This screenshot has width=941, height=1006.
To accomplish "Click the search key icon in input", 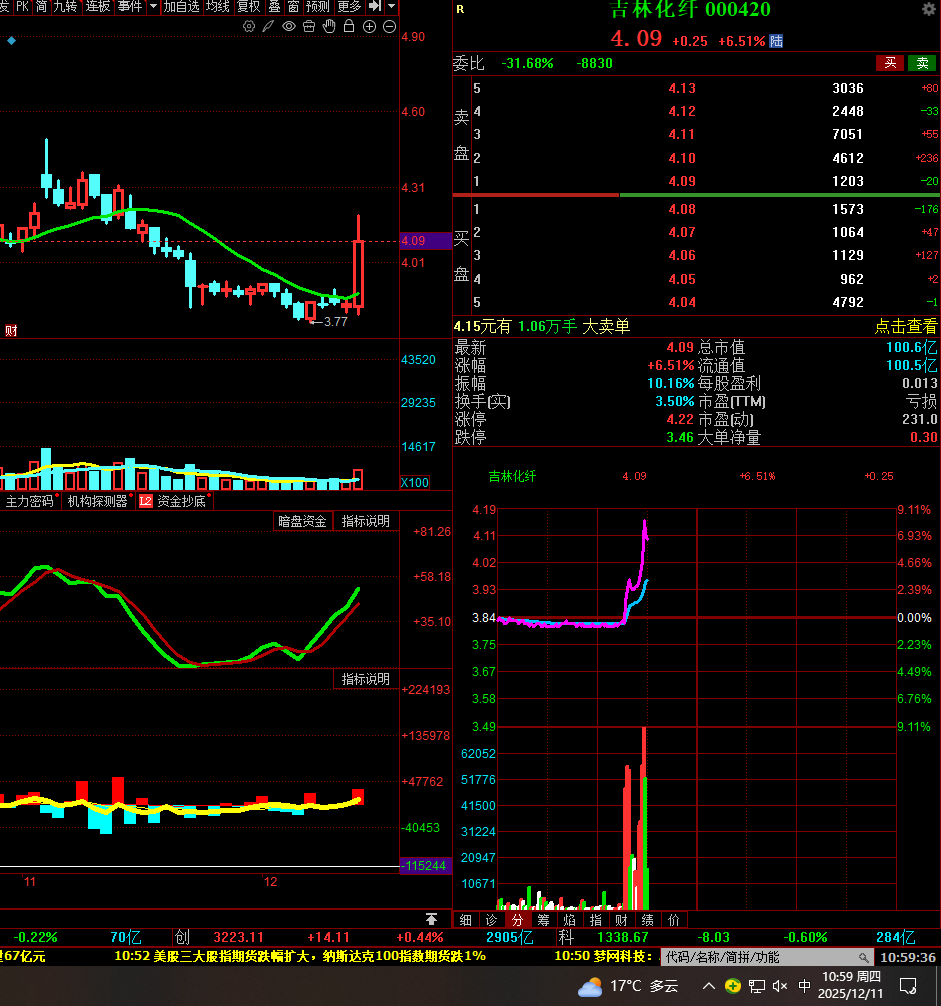I will 864,957.
